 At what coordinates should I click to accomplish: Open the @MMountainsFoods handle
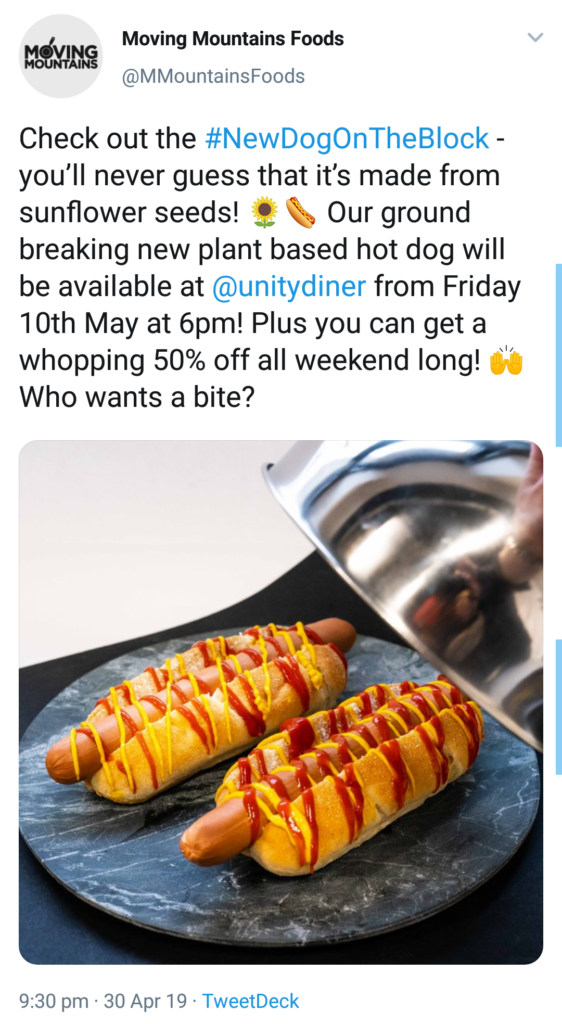(x=213, y=76)
